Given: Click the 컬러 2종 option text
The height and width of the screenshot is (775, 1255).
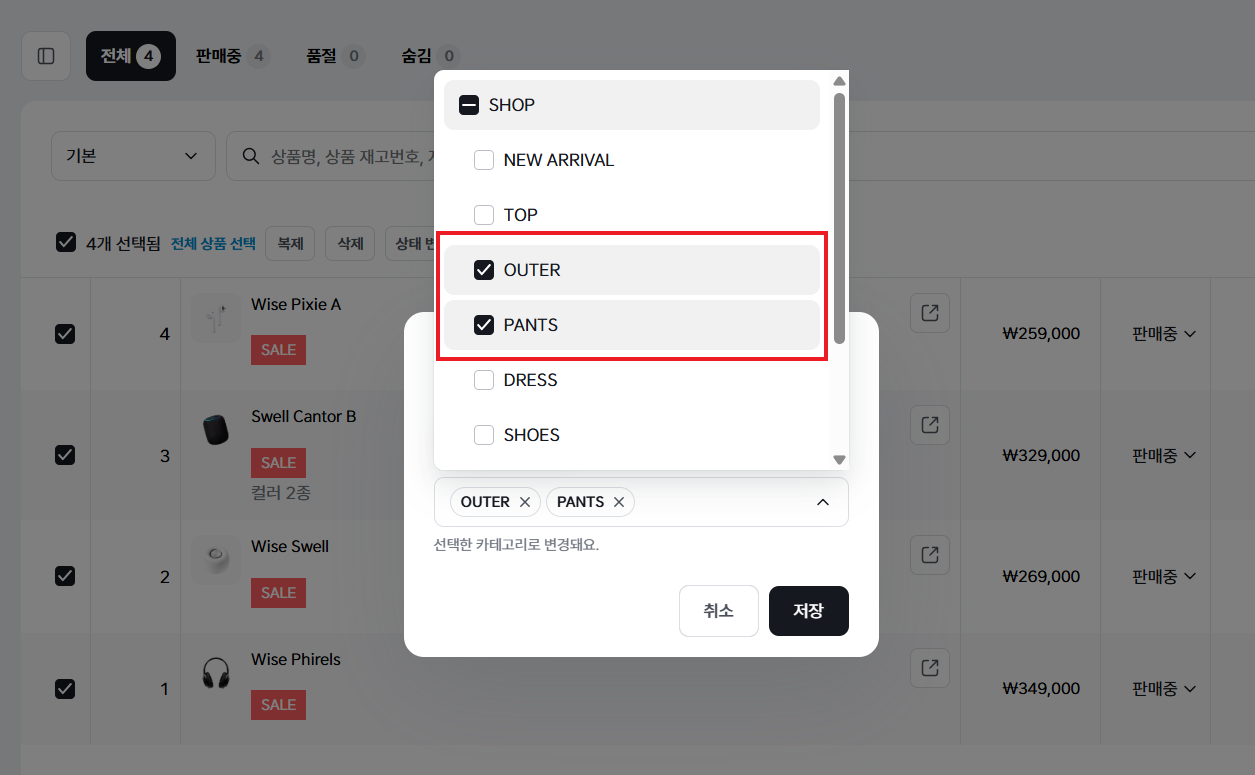Looking at the screenshot, I should click(282, 492).
